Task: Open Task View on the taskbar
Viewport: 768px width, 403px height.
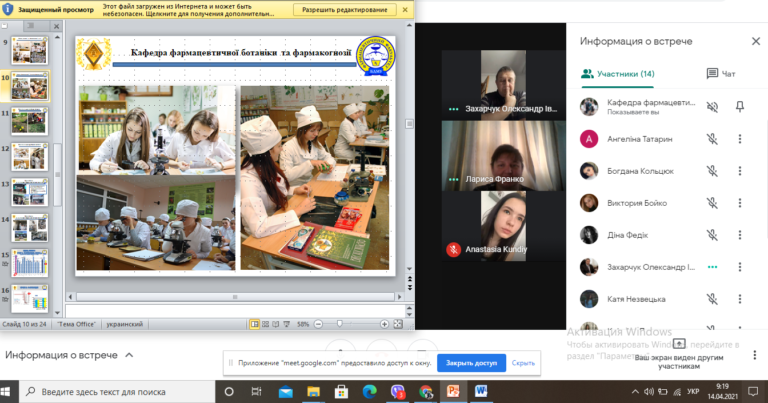Action: click(x=256, y=392)
